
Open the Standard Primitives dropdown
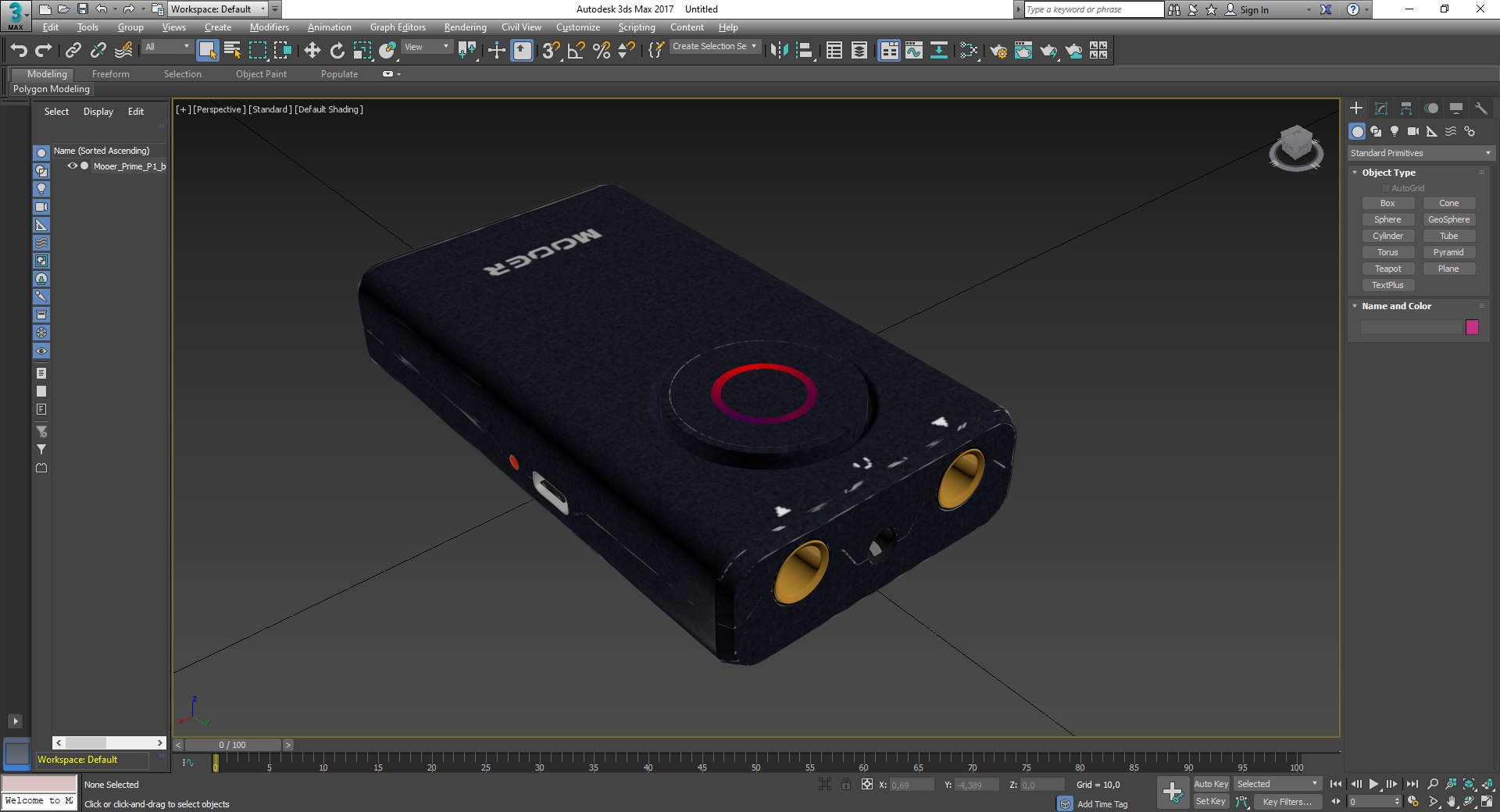click(x=1420, y=153)
